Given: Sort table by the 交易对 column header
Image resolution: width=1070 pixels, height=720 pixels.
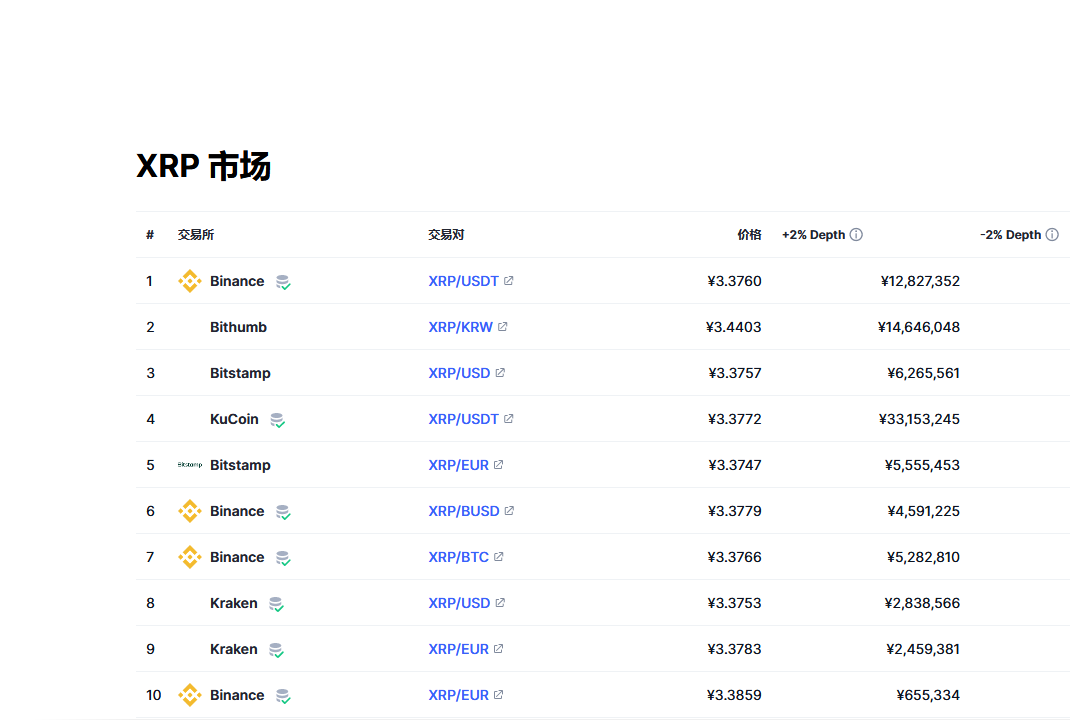Looking at the screenshot, I should 446,235.
